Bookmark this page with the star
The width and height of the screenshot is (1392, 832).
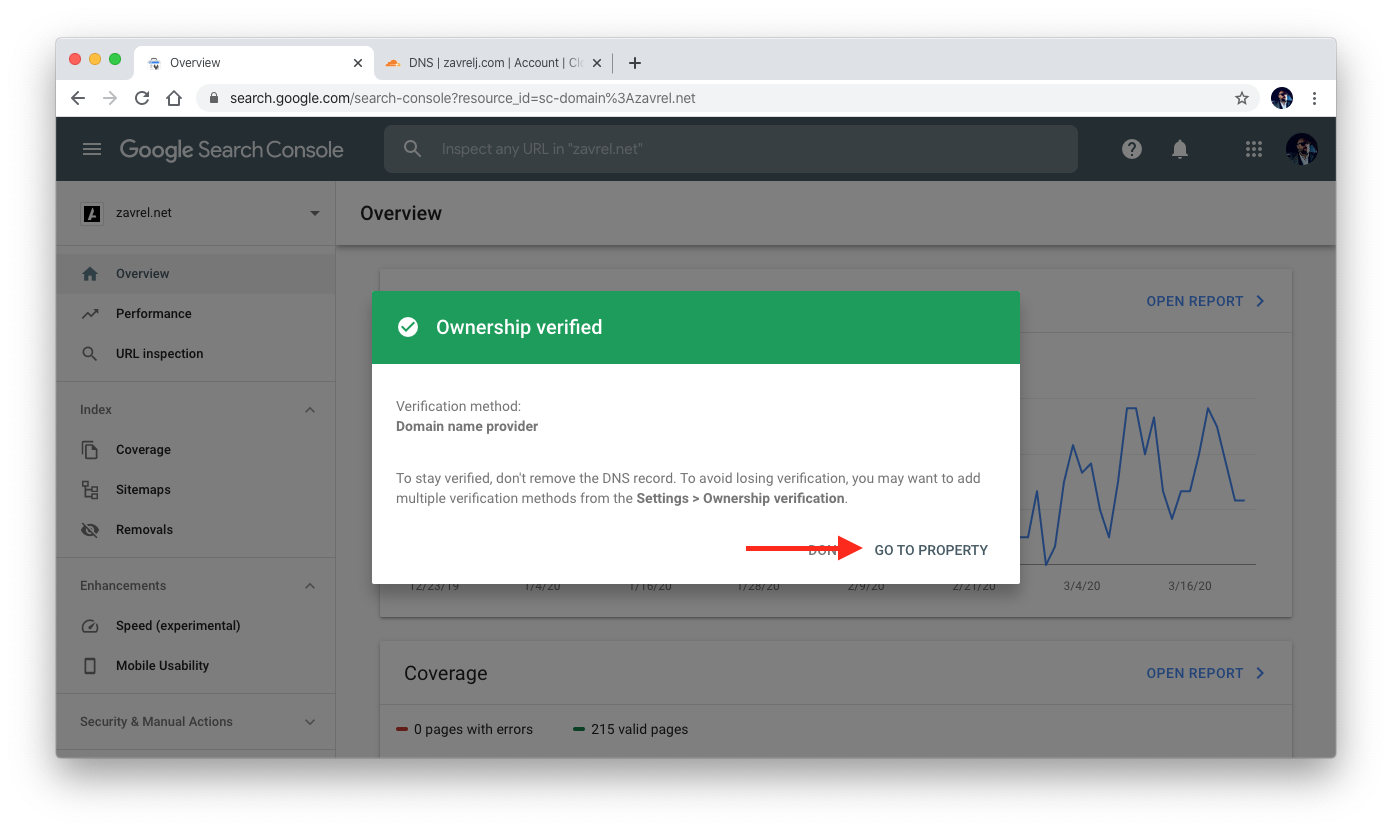(x=1242, y=98)
